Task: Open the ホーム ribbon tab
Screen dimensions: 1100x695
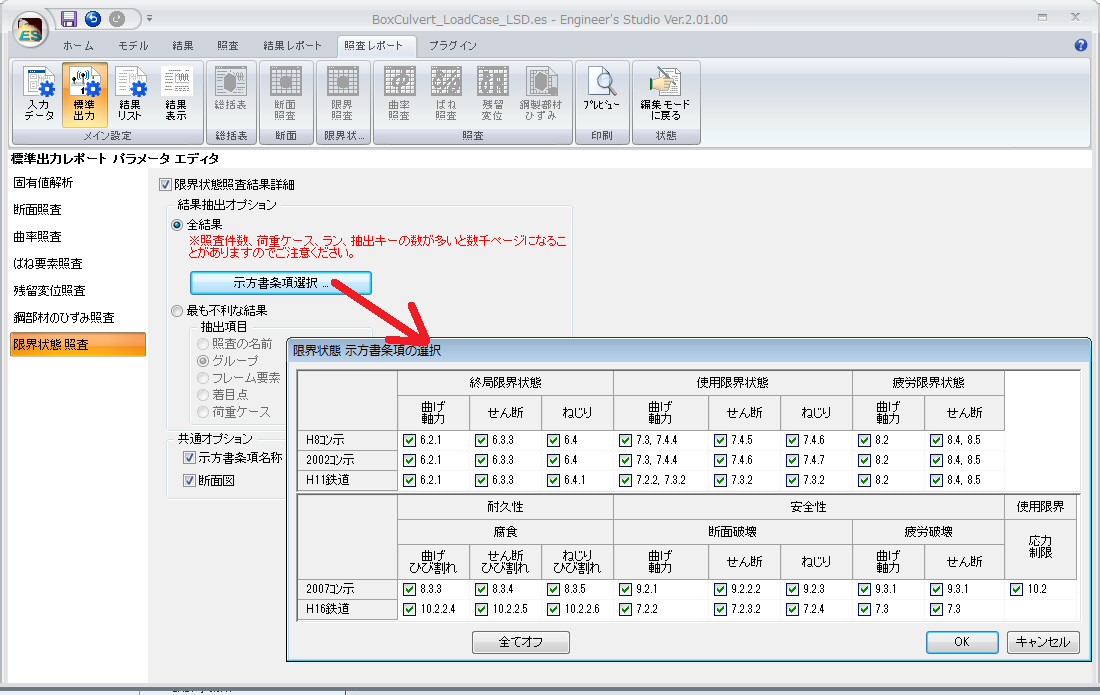Action: (x=79, y=46)
